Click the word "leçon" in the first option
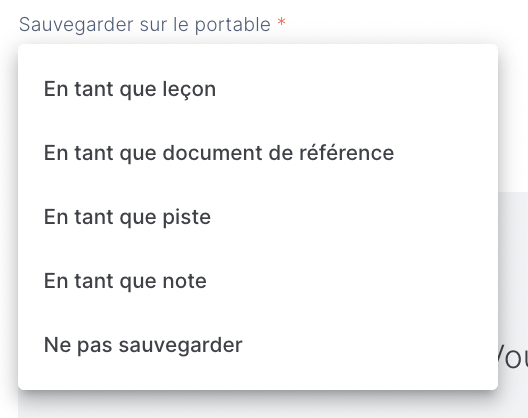 coord(189,90)
